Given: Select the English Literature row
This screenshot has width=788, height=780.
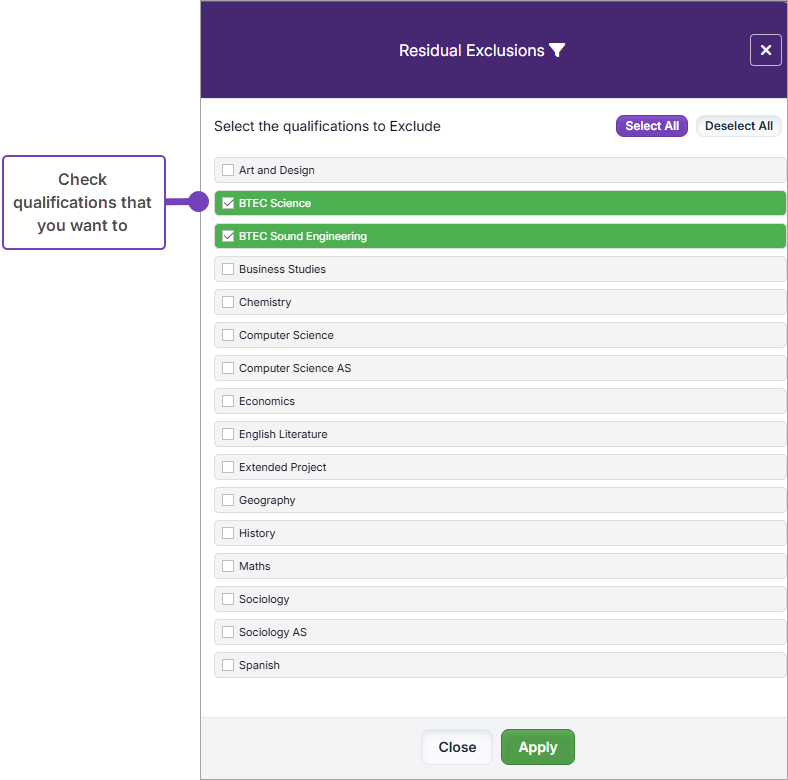Looking at the screenshot, I should [500, 434].
